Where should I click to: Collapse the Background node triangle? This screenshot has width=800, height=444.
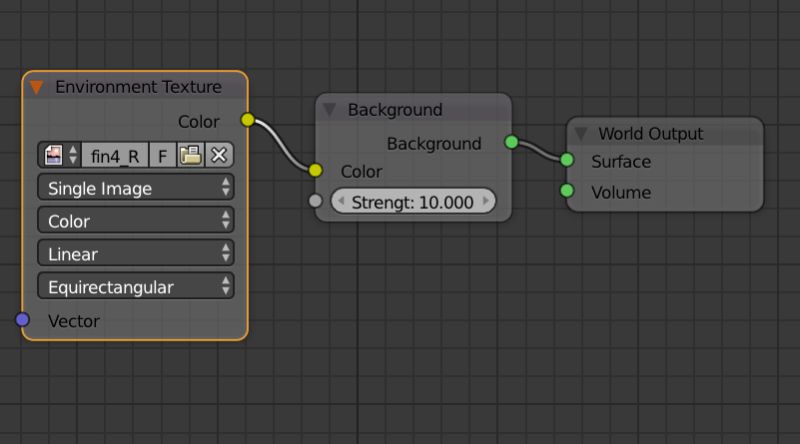(330, 110)
